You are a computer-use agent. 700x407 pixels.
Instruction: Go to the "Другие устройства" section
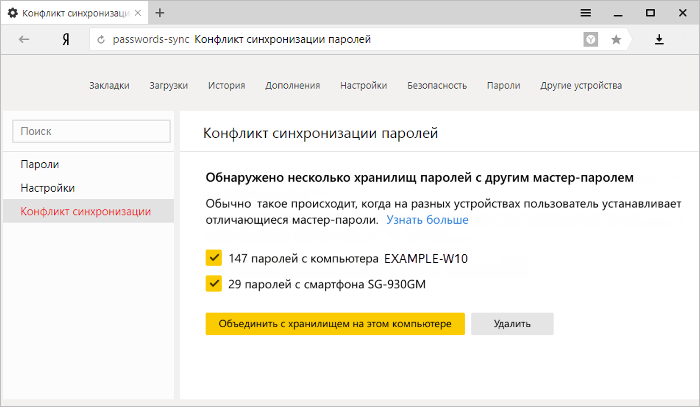[x=581, y=85]
